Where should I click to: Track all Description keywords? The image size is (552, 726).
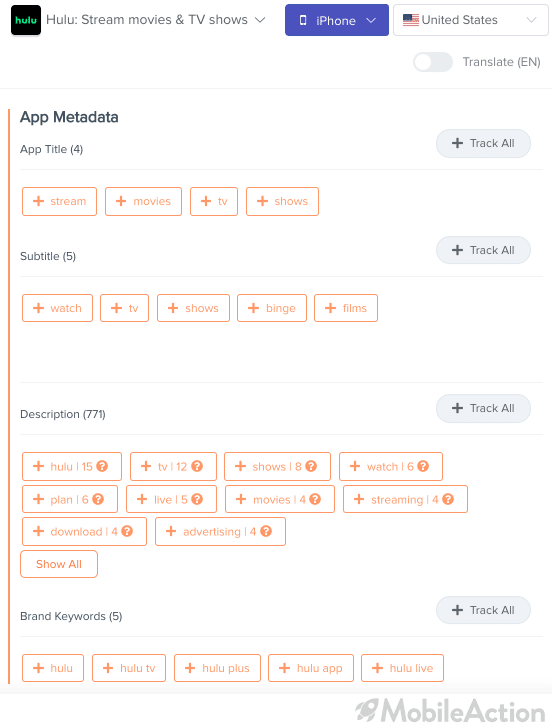click(483, 408)
